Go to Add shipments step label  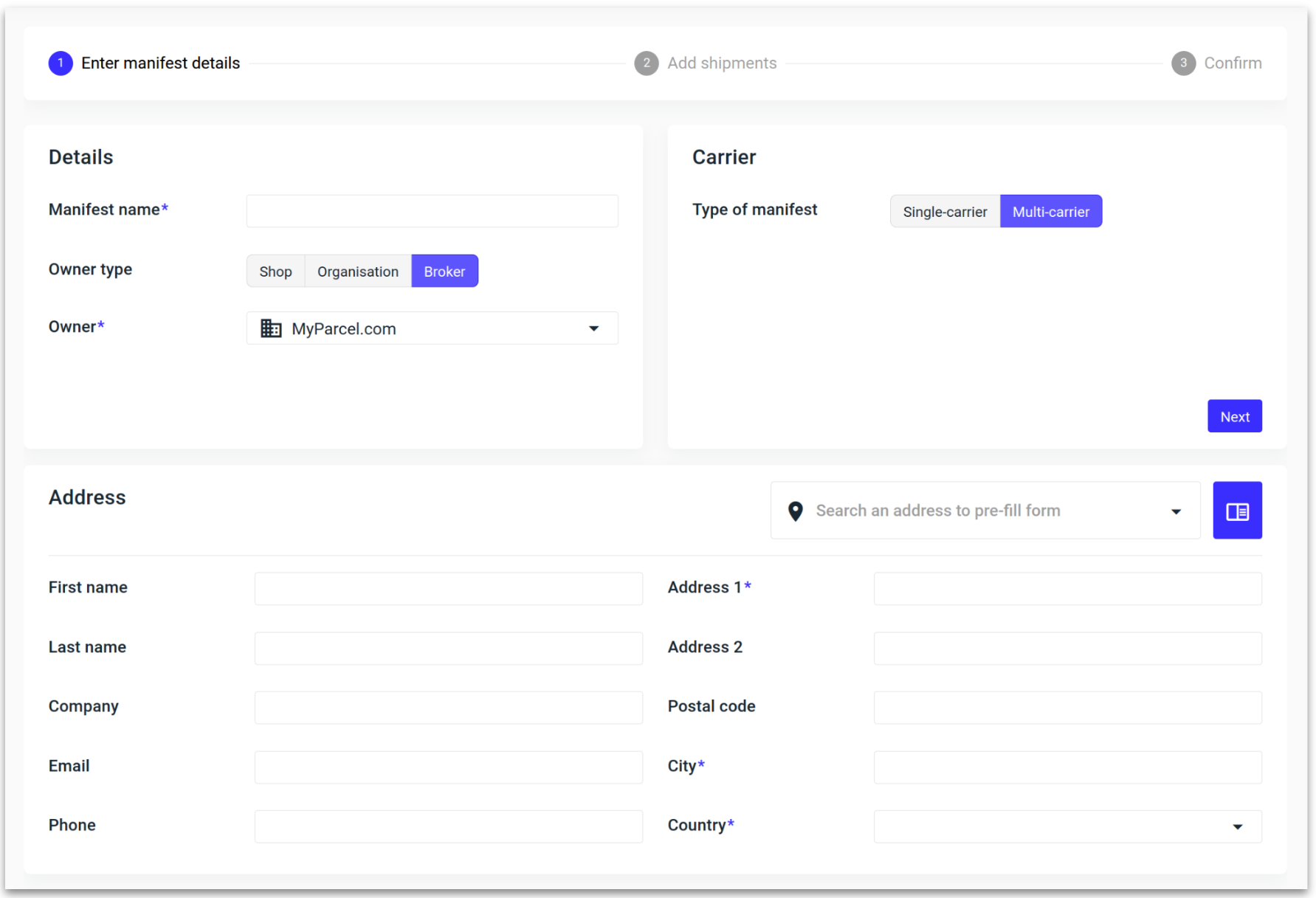[x=721, y=63]
